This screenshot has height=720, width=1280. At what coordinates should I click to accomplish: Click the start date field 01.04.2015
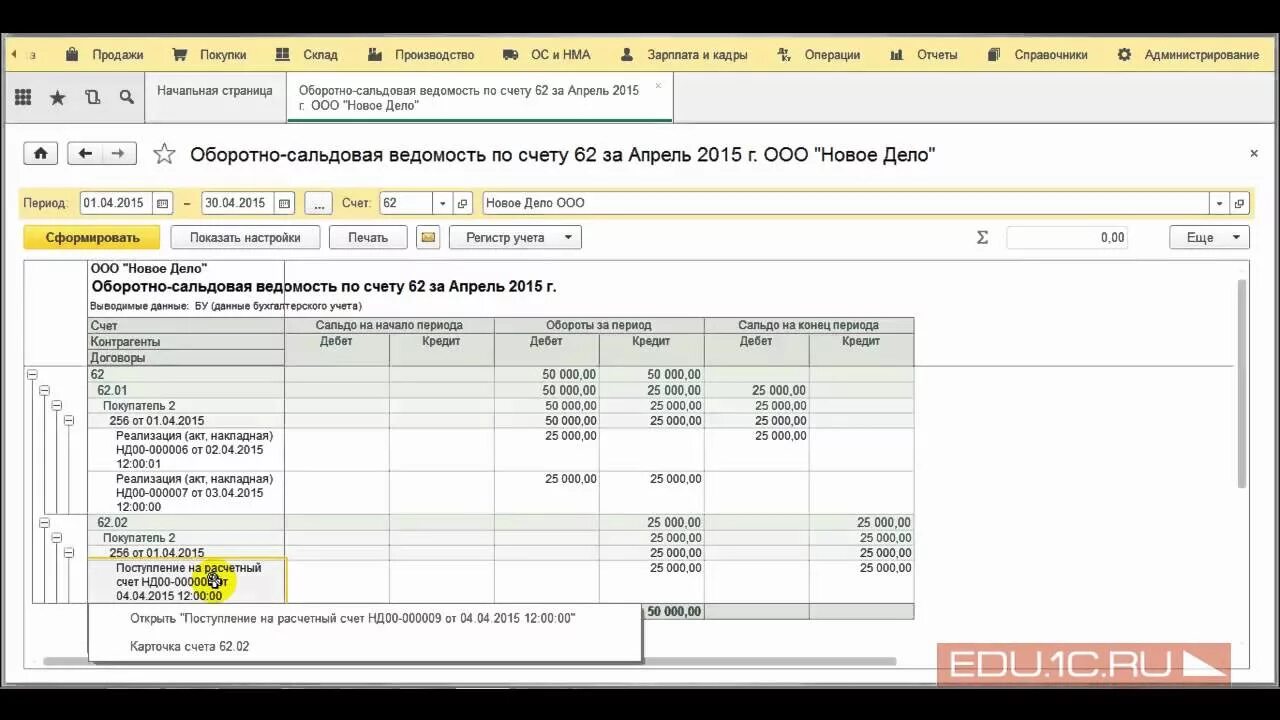click(117, 203)
